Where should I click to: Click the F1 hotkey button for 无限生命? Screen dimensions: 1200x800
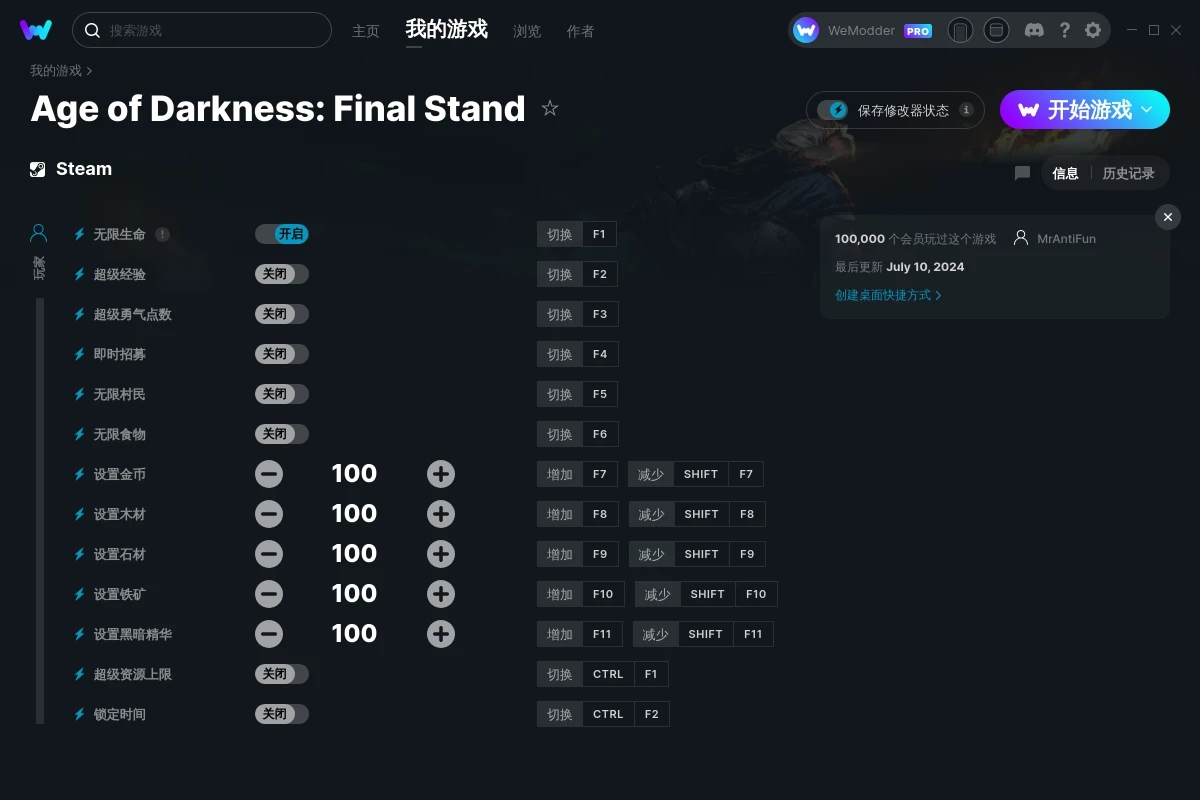coord(599,234)
